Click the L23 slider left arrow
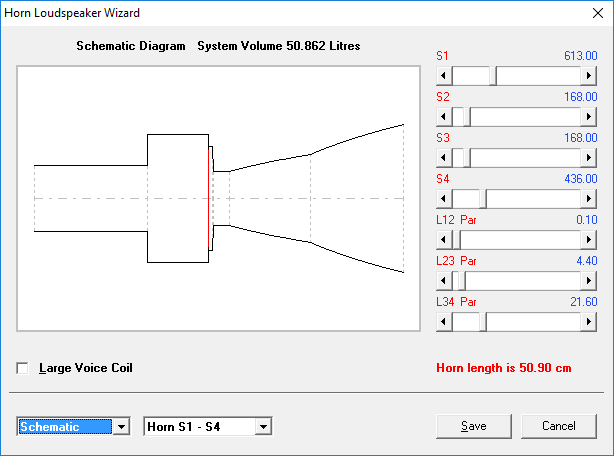Image resolution: width=614 pixels, height=456 pixels. [444, 281]
